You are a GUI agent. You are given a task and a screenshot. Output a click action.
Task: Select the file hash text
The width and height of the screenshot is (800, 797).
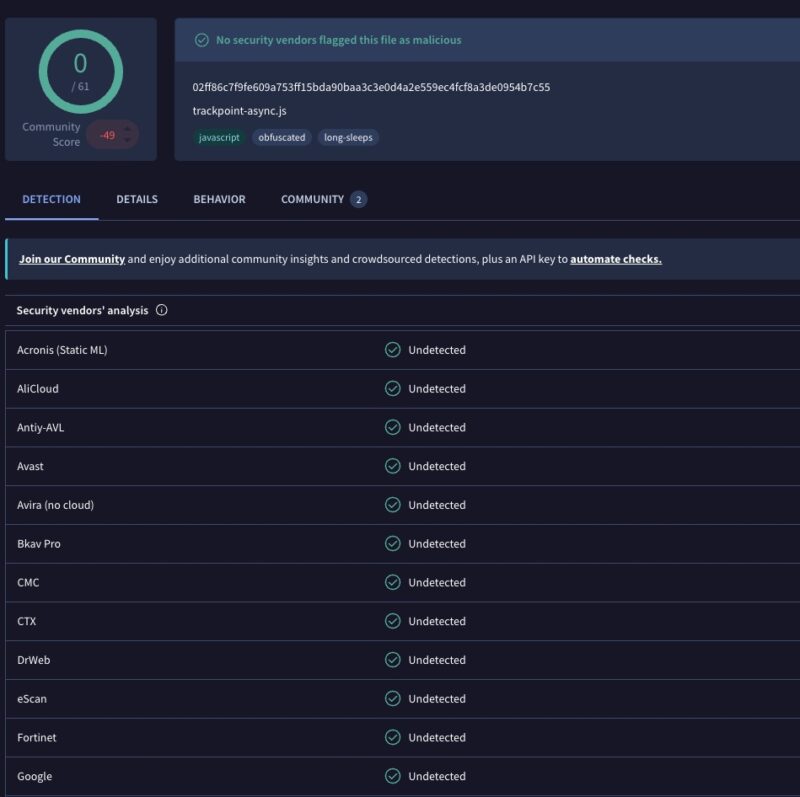click(371, 87)
